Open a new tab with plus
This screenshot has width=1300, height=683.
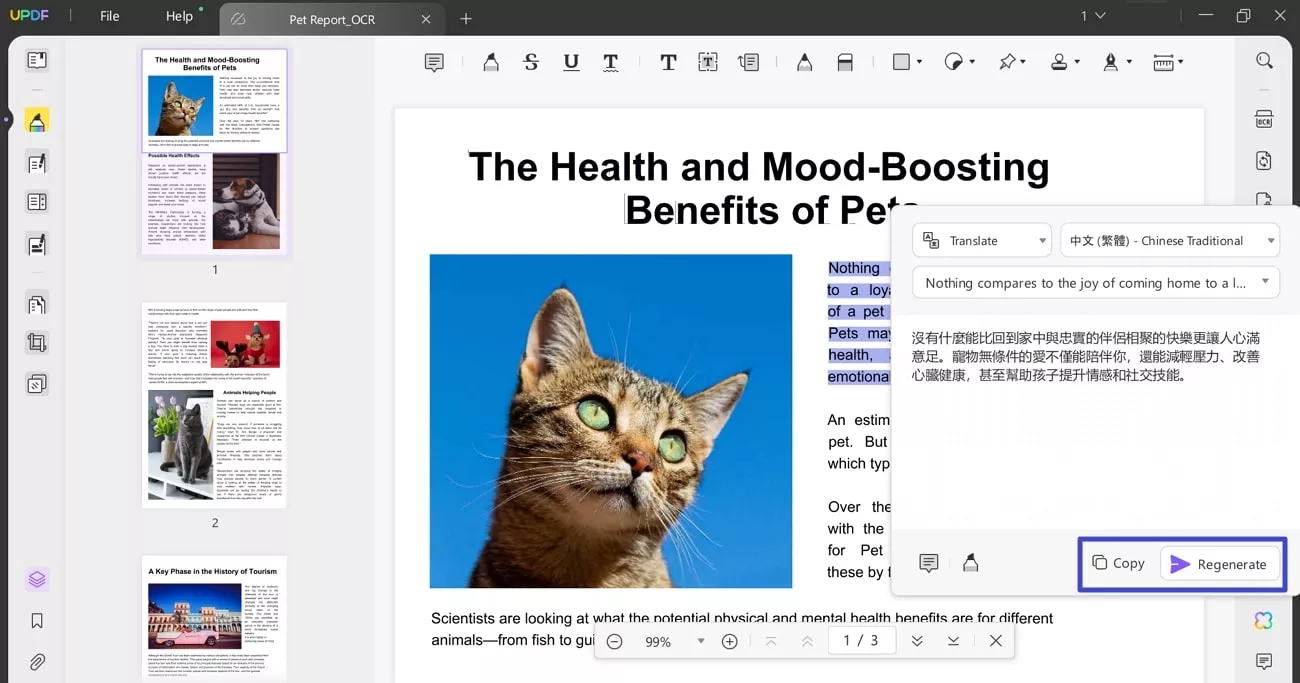coord(466,18)
